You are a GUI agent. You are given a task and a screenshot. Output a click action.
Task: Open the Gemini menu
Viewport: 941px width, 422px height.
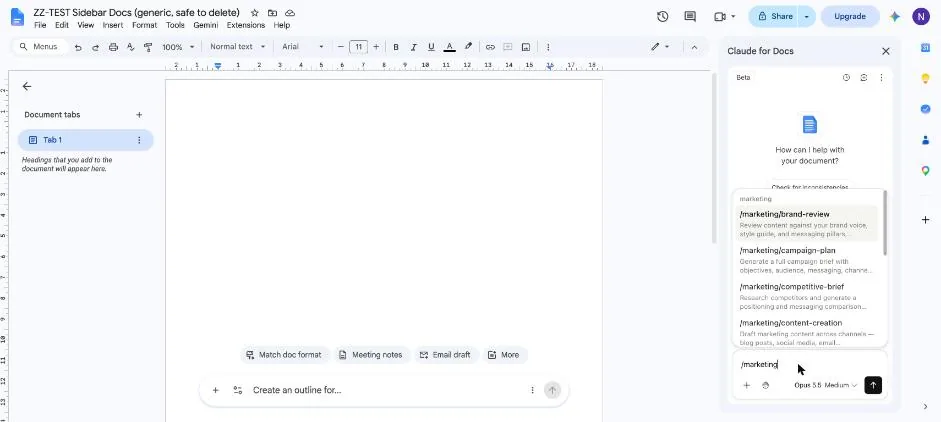(205, 25)
